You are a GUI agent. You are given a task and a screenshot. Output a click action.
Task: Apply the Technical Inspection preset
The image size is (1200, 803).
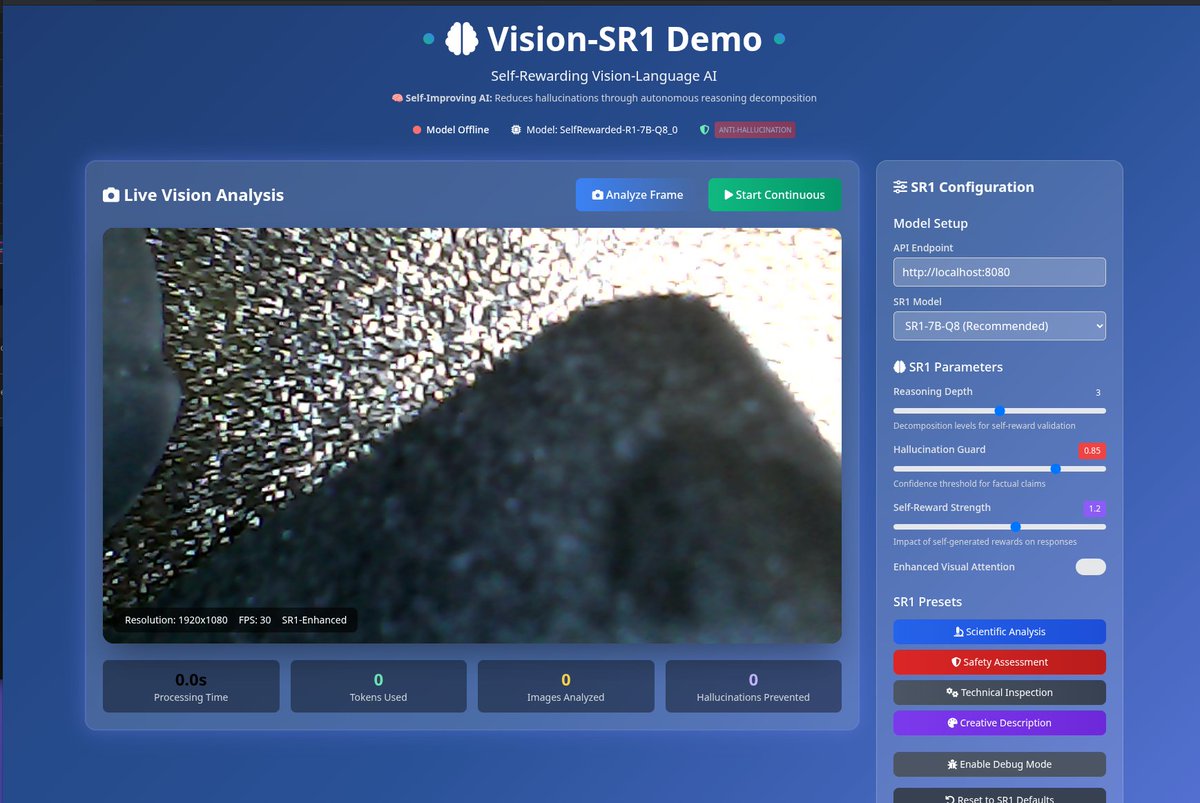[999, 692]
